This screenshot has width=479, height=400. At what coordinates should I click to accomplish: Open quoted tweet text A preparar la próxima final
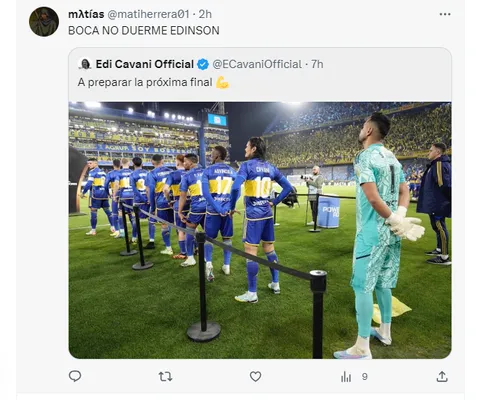(145, 82)
